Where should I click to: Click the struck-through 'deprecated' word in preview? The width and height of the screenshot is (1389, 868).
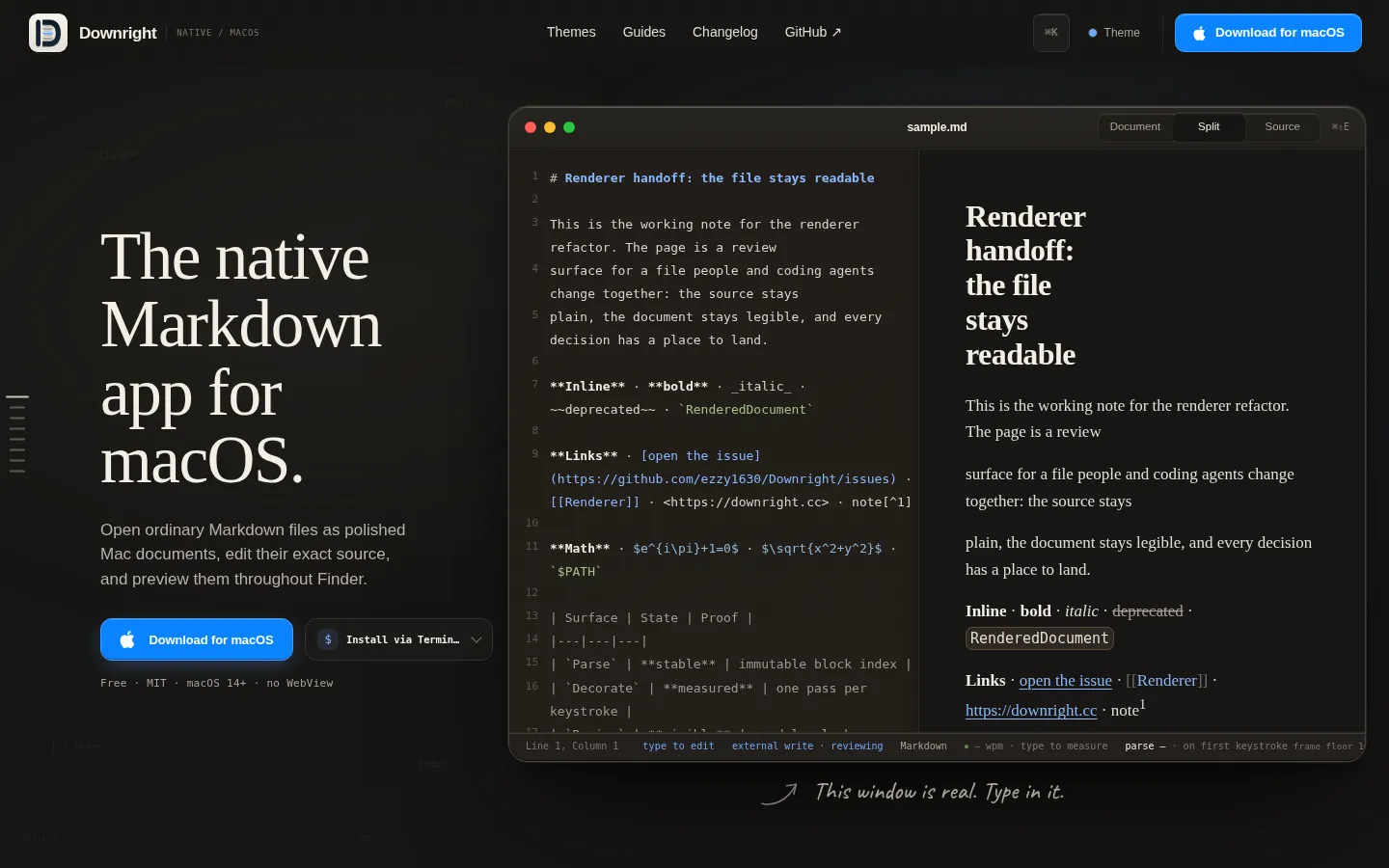click(1148, 611)
